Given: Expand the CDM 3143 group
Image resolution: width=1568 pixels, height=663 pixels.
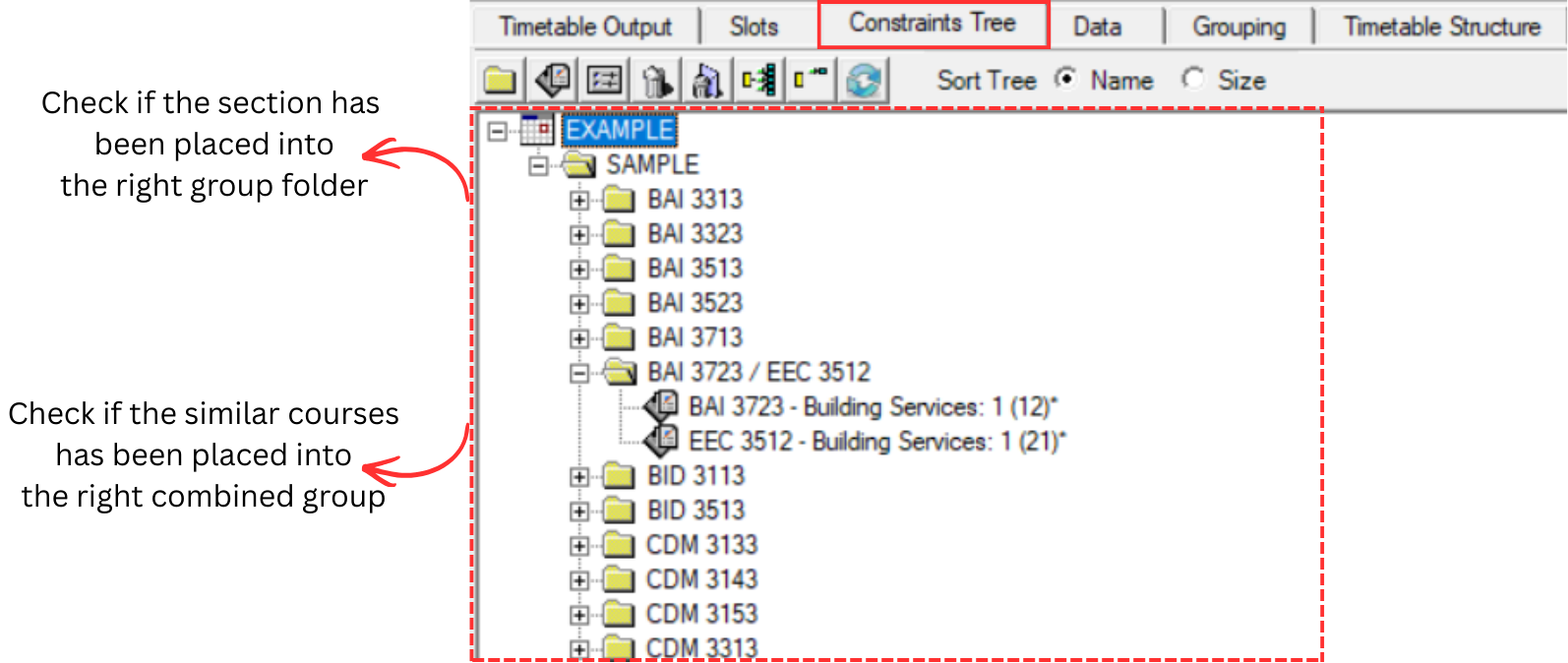Looking at the screenshot, I should point(579,580).
